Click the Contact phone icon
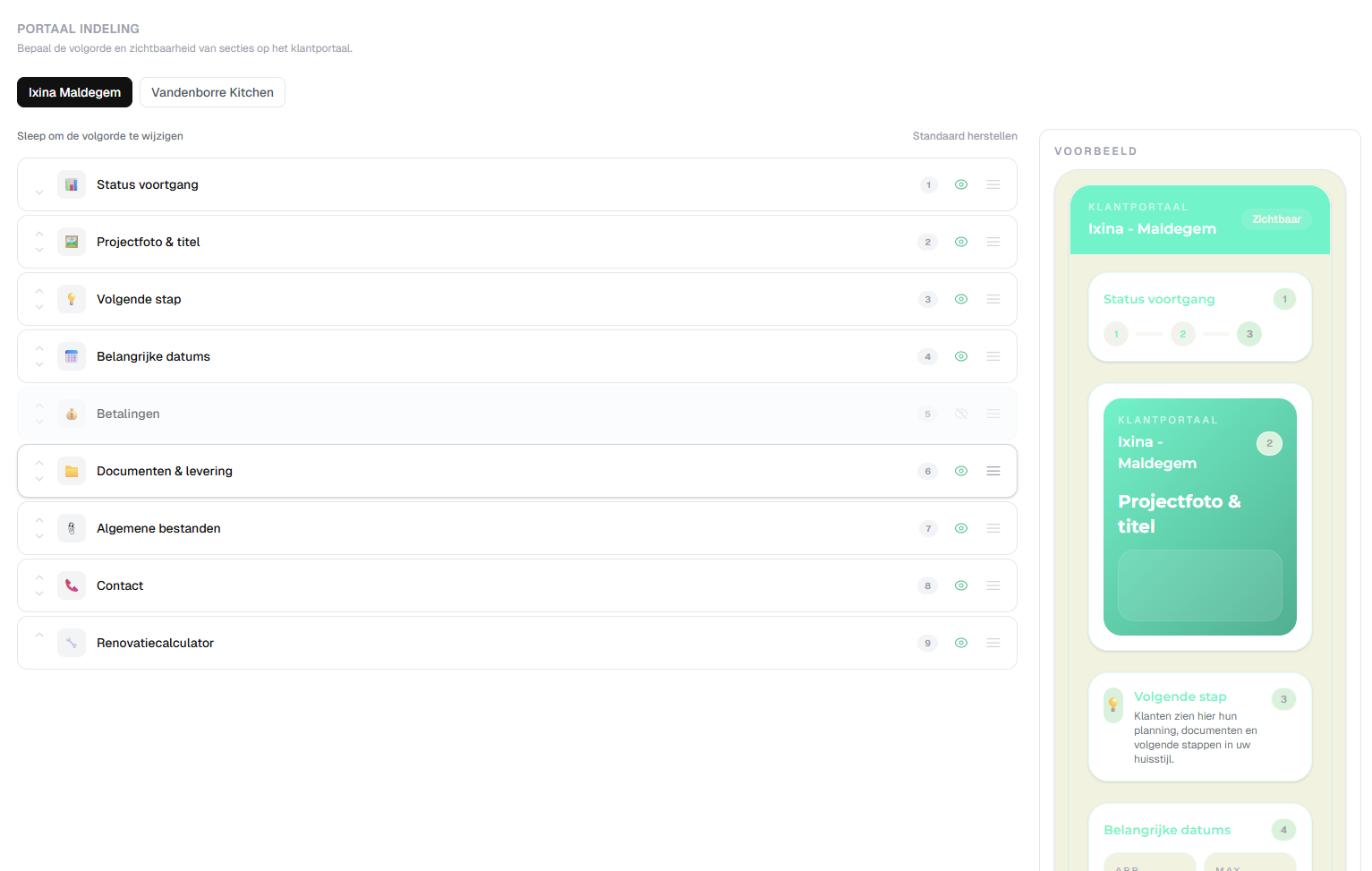Image resolution: width=1372 pixels, height=871 pixels. pyautogui.click(x=72, y=585)
